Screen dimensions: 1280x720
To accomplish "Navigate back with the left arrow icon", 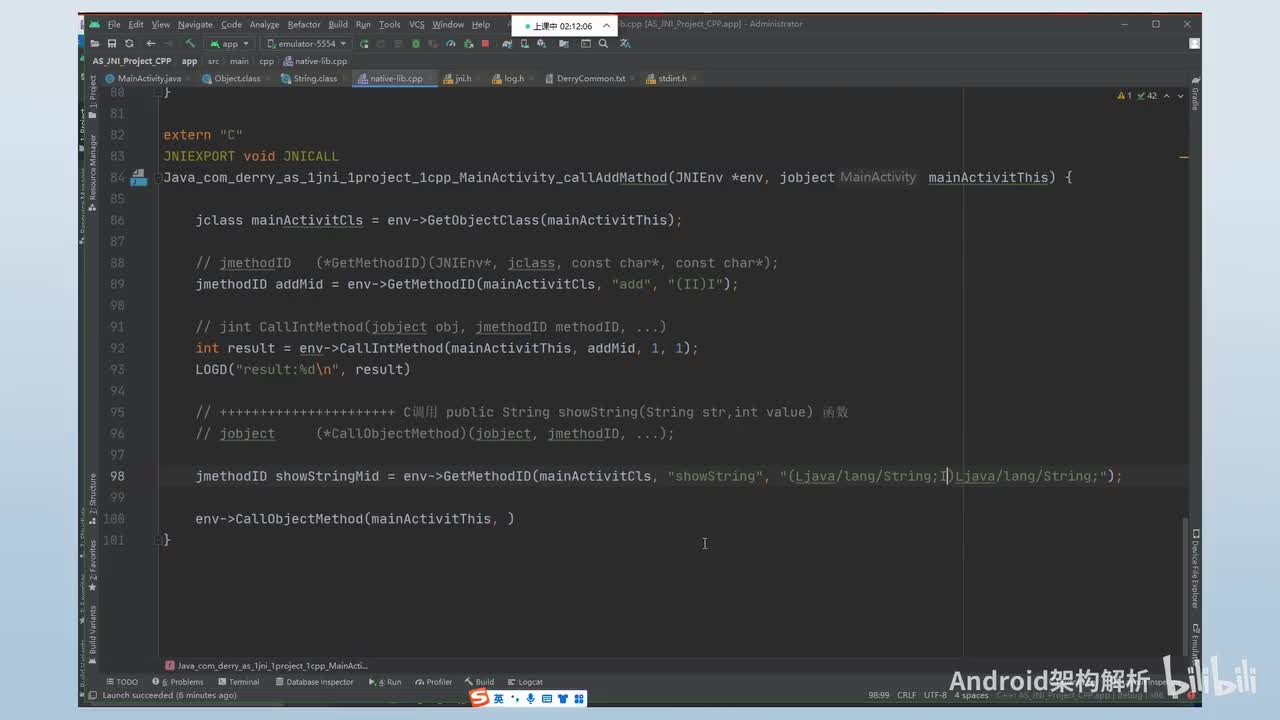I will [x=150, y=44].
